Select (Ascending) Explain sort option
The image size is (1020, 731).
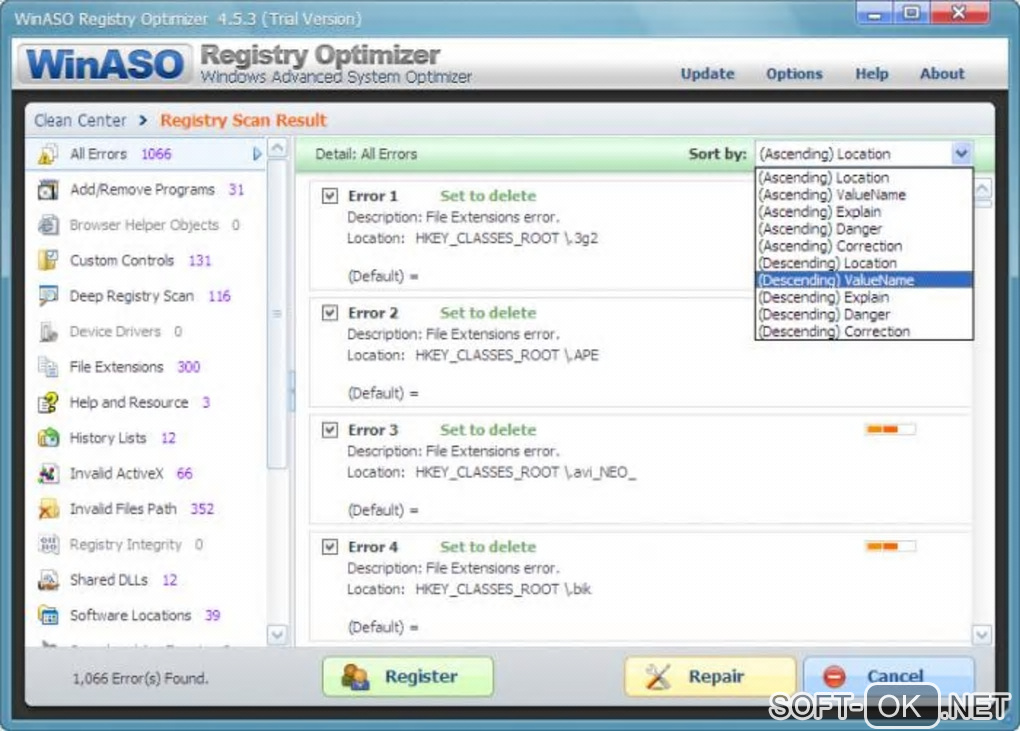pos(864,211)
